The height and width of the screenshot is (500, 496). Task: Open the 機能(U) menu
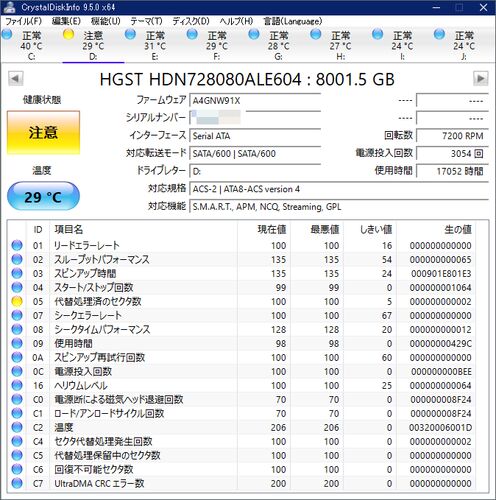(106, 21)
